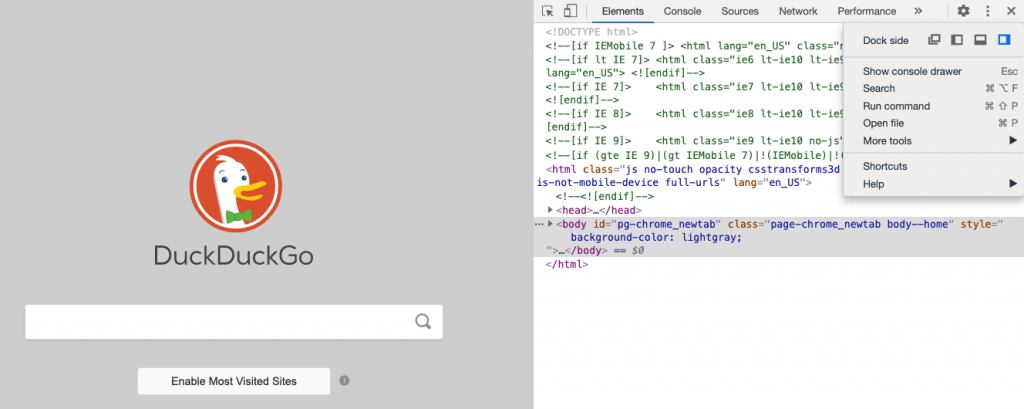Click Enable Most Visited Sites button
Screen dimensions: 1024x409
[234, 381]
